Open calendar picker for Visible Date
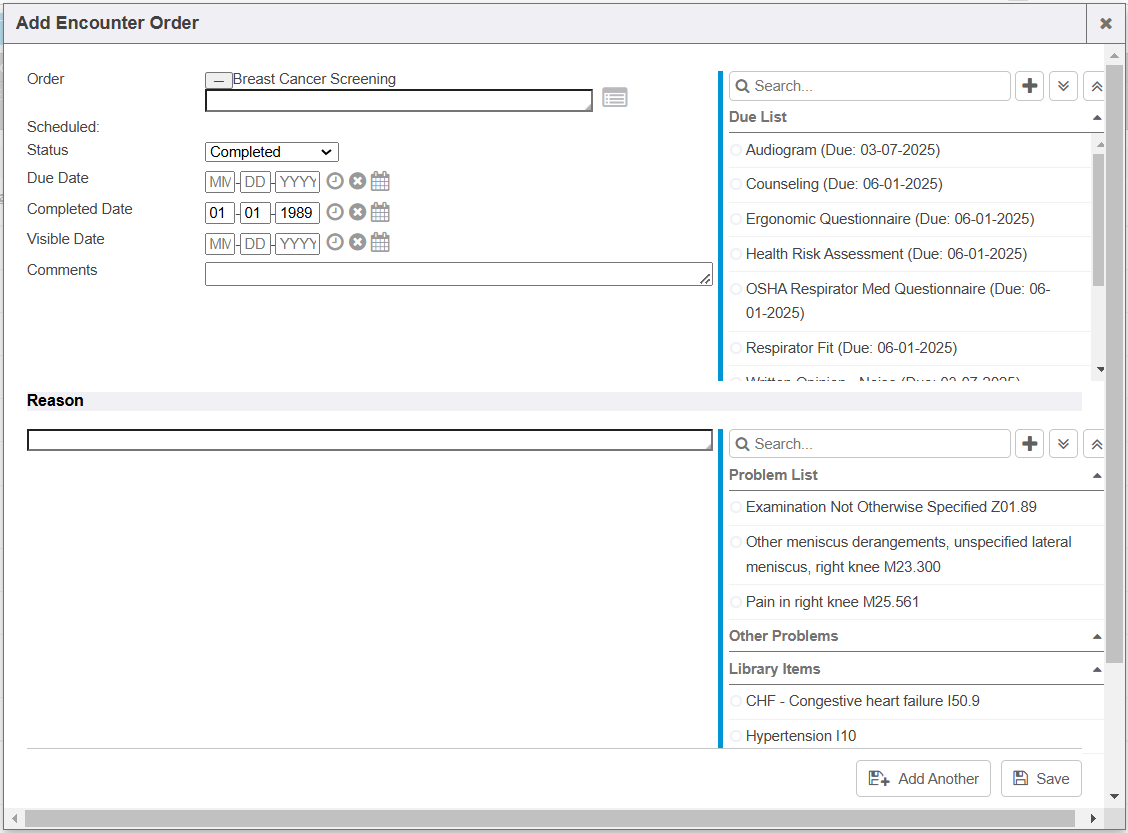 (x=380, y=242)
